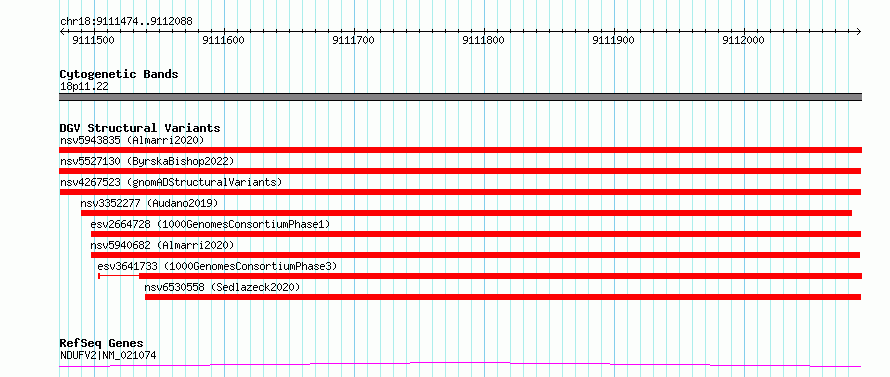The image size is (890, 377).
Task: Click the RefSeq Genes track title
Action: click(101, 344)
